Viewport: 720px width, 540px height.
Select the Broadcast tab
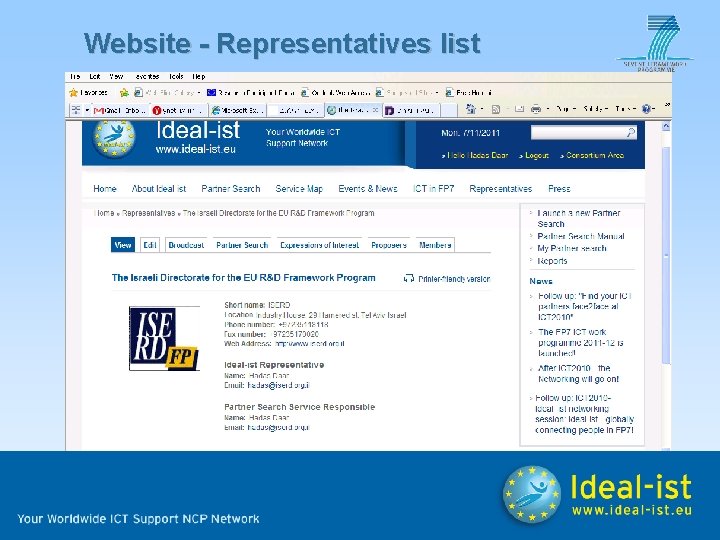[186, 245]
